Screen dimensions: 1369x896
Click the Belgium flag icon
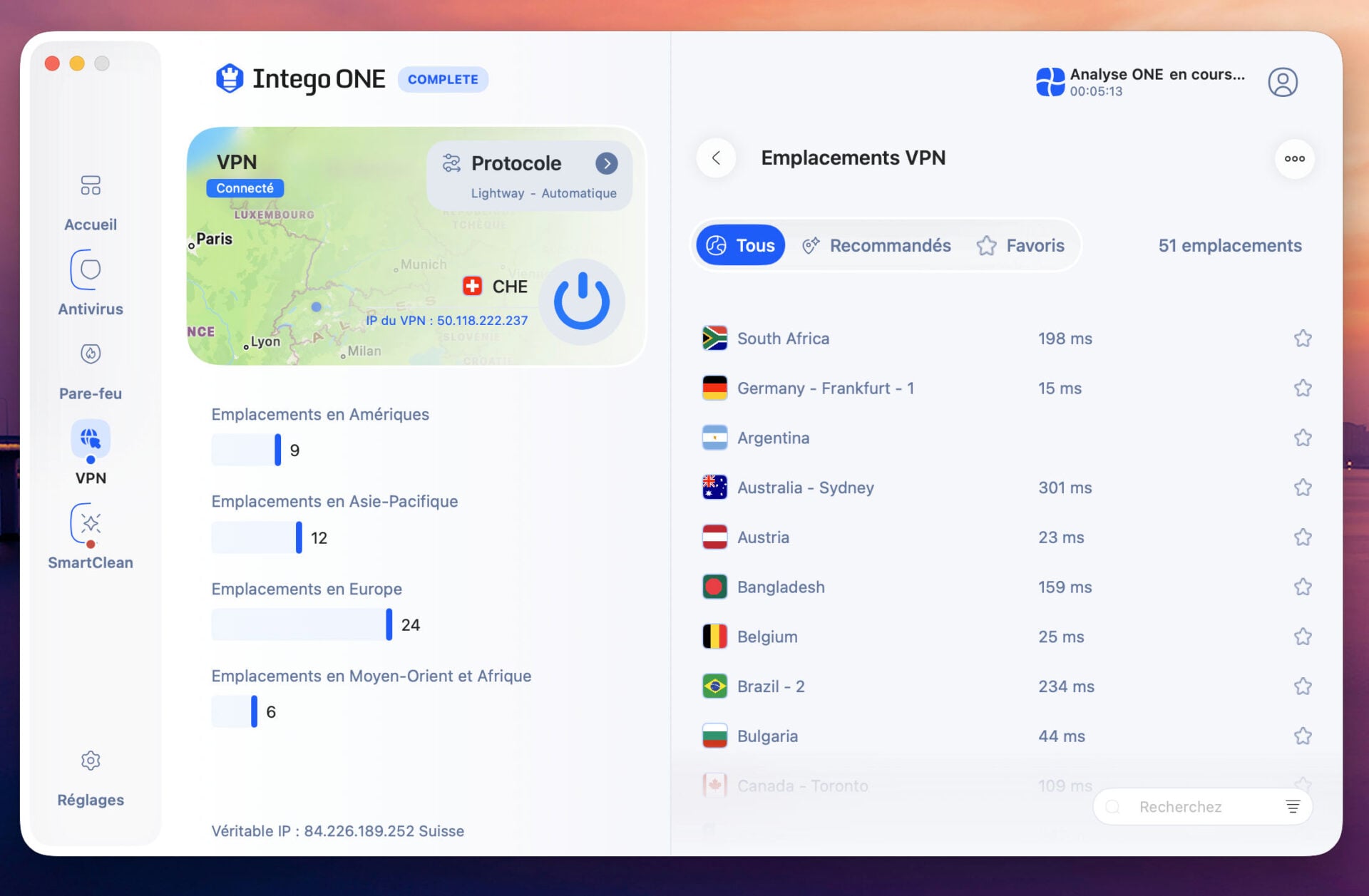click(714, 637)
